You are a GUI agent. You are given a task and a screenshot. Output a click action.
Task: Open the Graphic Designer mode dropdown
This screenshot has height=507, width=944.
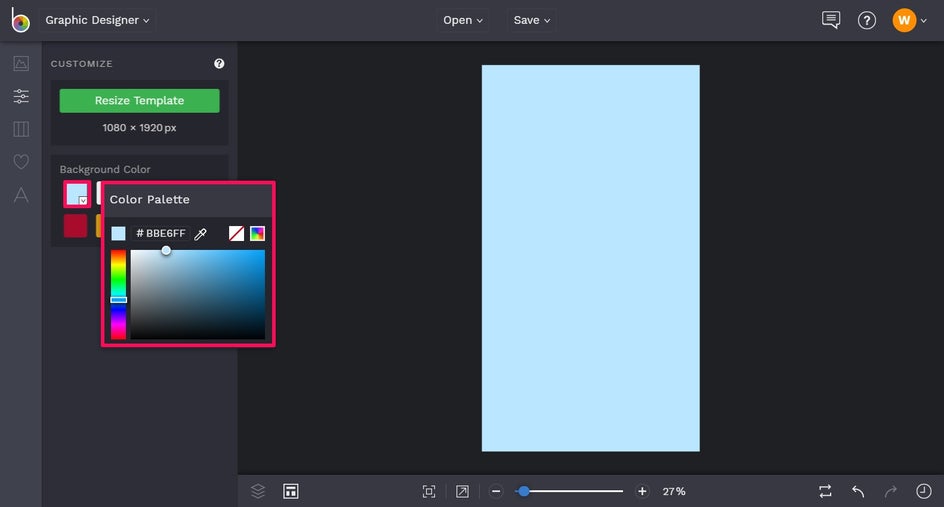(97, 20)
